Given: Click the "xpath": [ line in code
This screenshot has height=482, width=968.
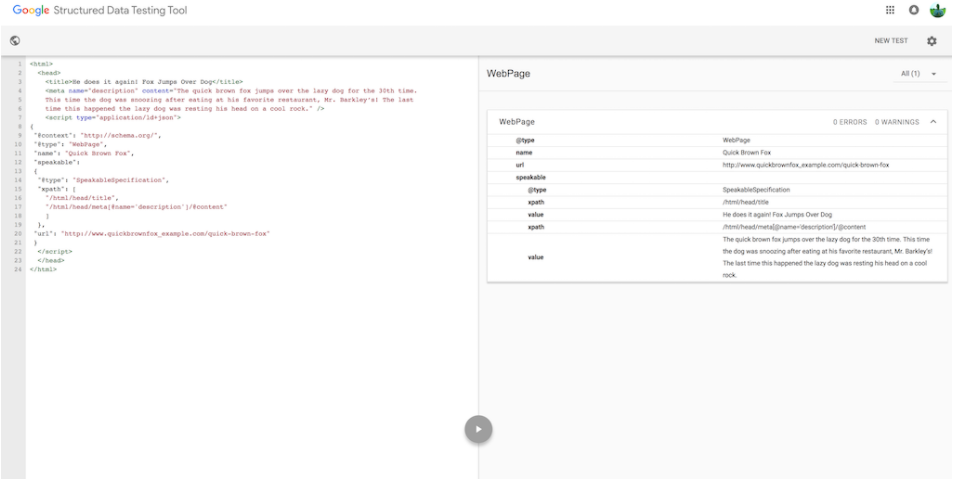Looking at the screenshot, I should click(56, 189).
